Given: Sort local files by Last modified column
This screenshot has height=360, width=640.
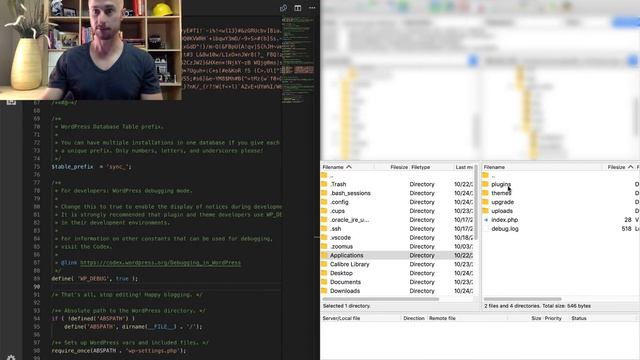Looking at the screenshot, I should coord(464,167).
